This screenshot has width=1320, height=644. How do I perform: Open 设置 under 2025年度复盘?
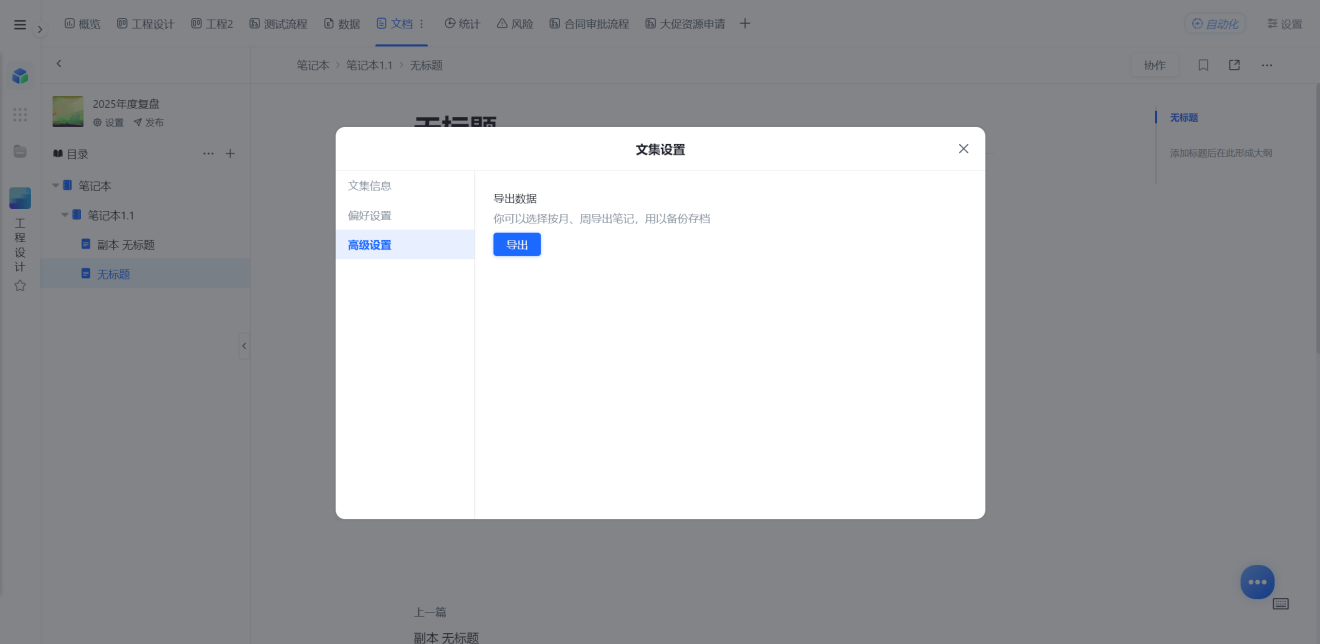coord(109,123)
